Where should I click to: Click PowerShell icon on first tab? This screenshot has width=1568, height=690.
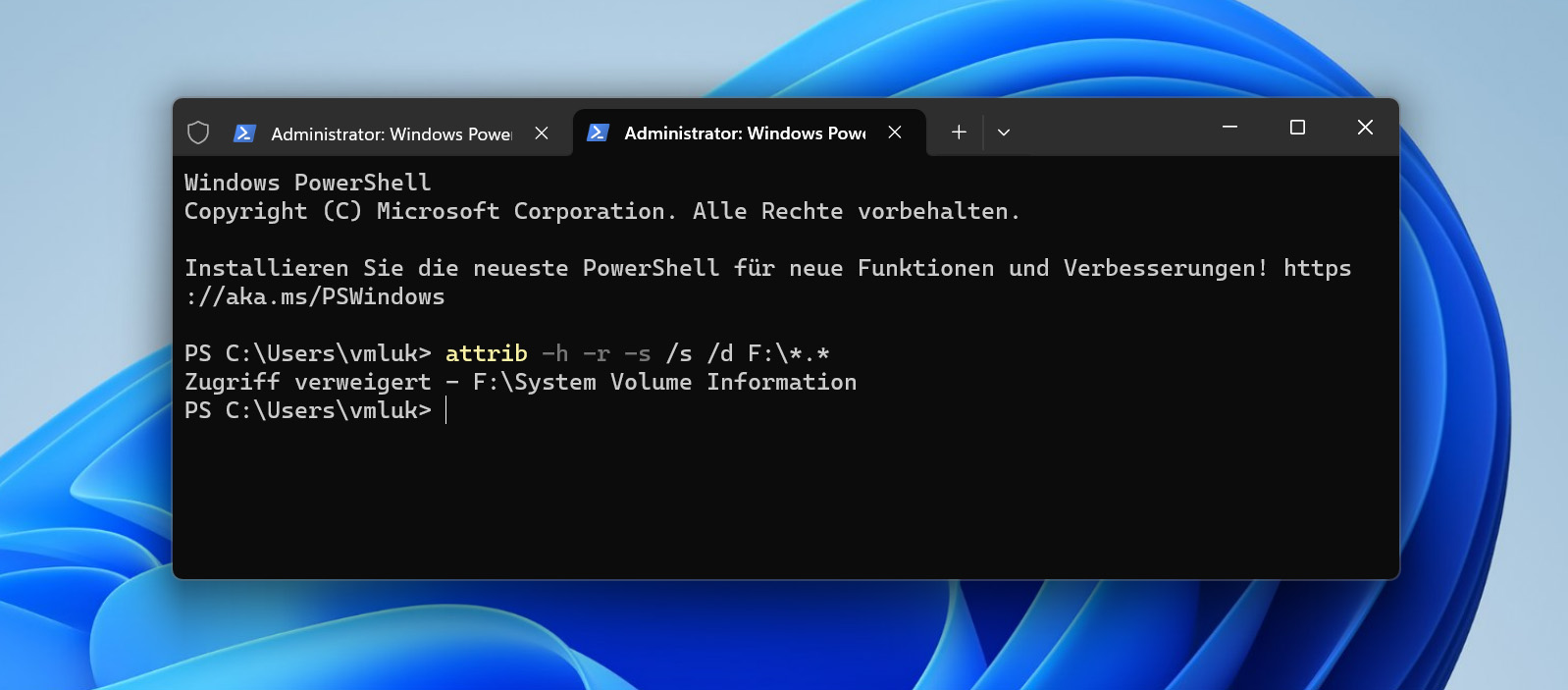pos(244,133)
